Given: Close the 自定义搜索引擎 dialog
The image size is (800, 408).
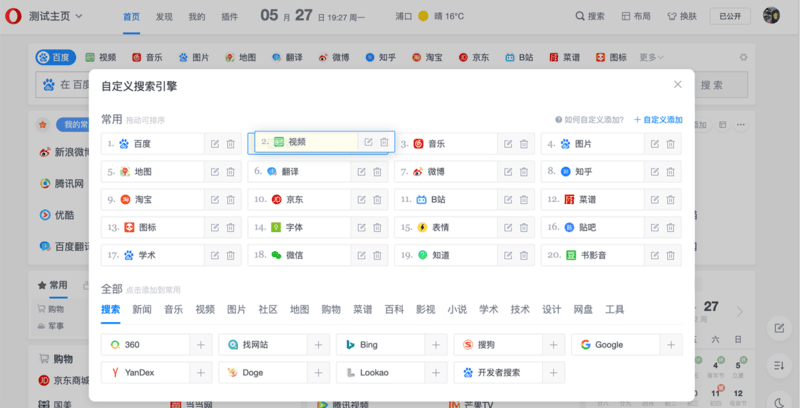Looking at the screenshot, I should pyautogui.click(x=678, y=84).
